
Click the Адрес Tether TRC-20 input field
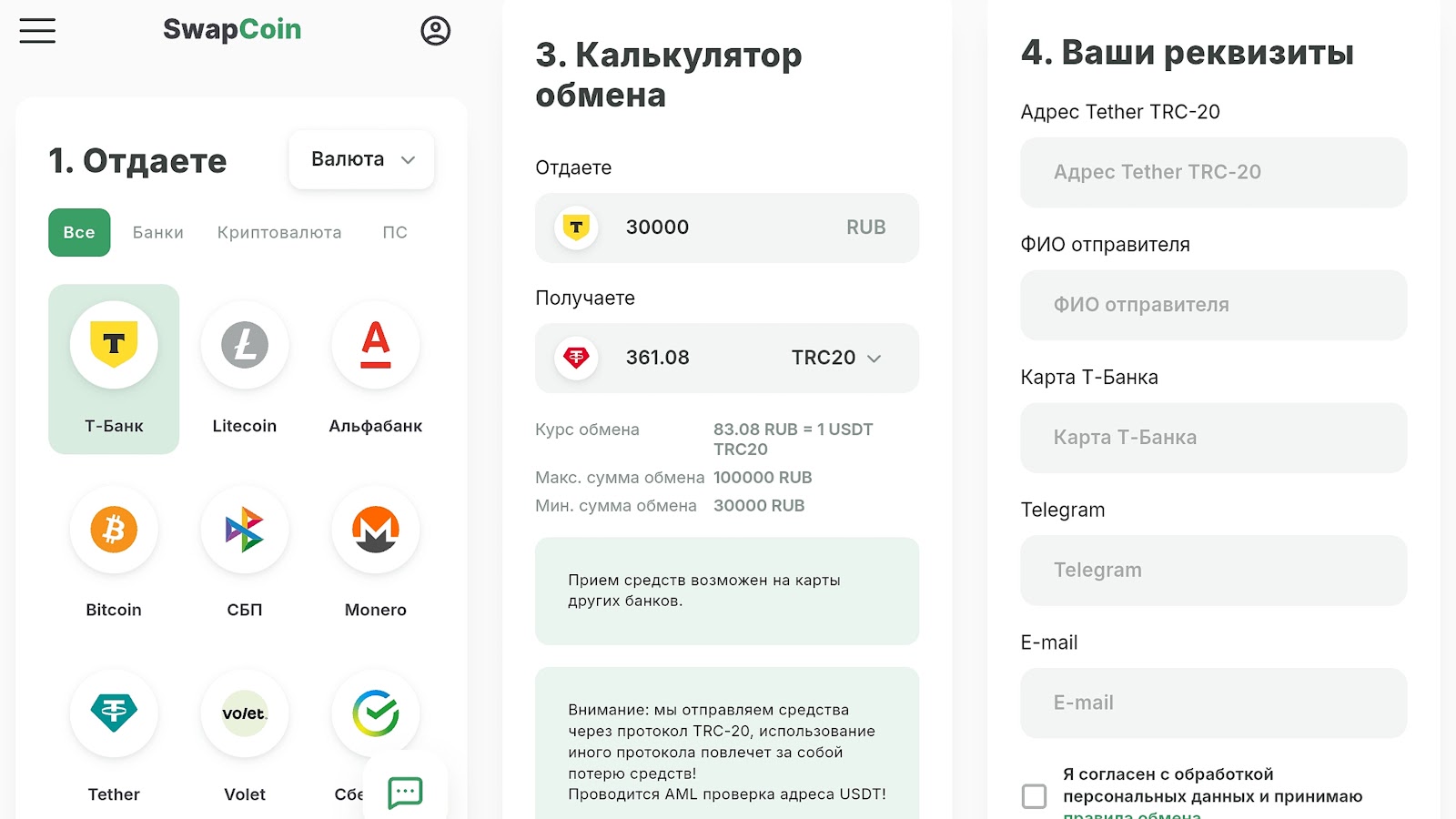click(1212, 172)
